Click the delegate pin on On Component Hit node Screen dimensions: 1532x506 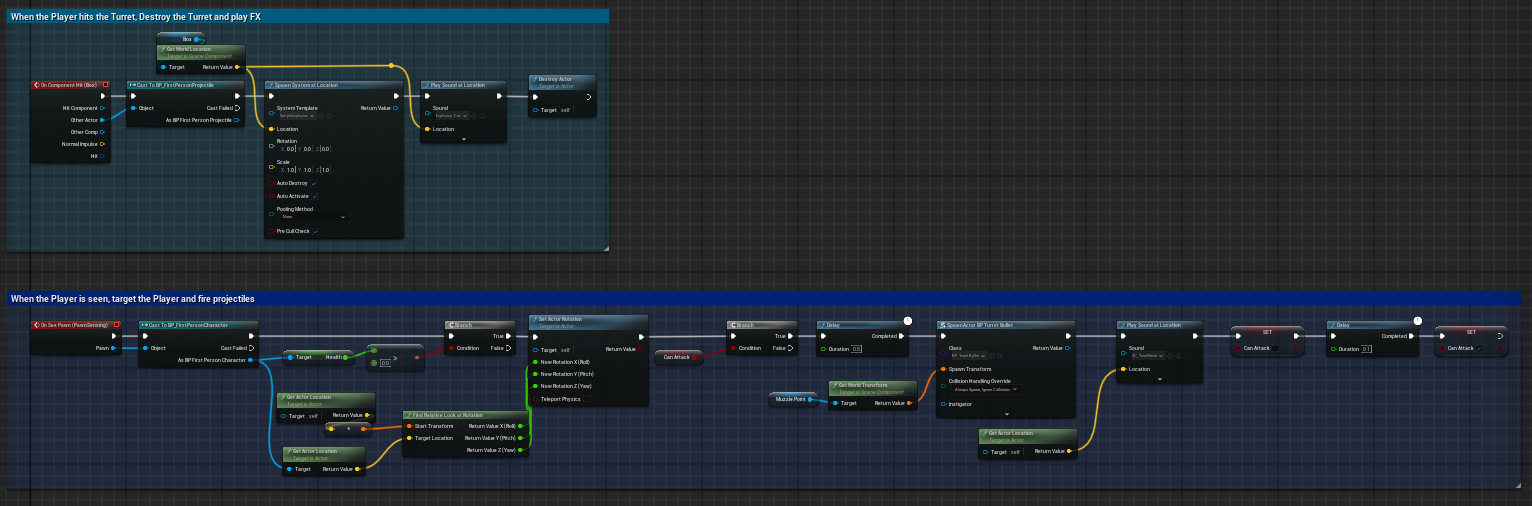[105, 85]
